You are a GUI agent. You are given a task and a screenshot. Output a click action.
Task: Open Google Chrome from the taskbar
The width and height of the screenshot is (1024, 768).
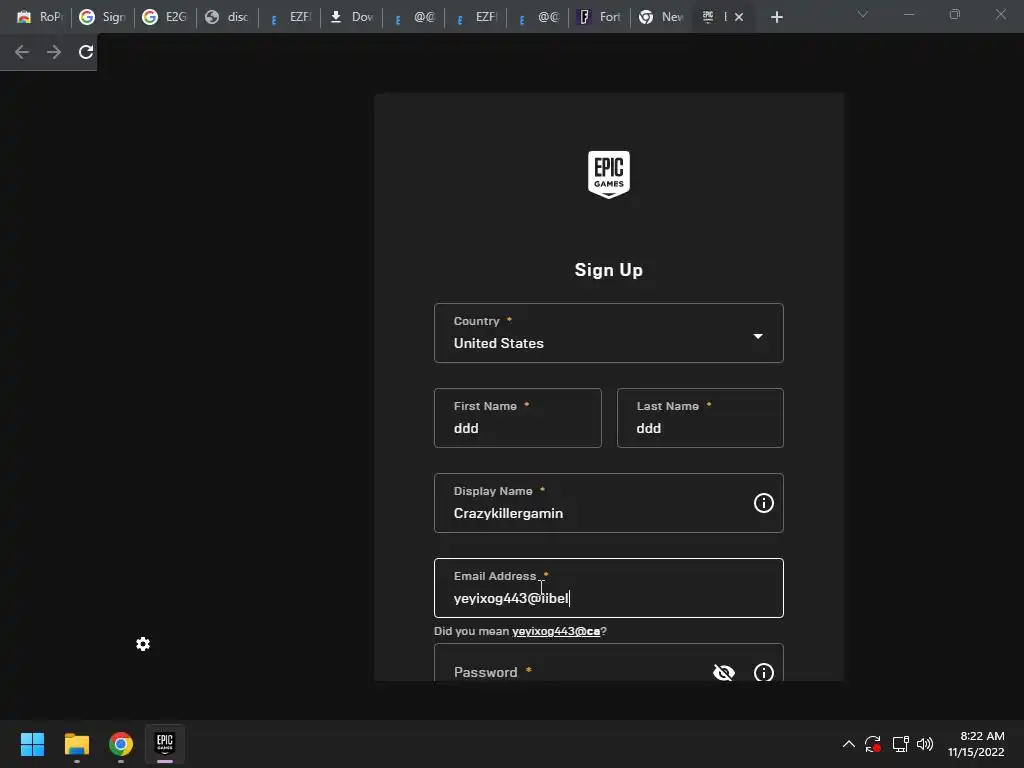click(121, 744)
